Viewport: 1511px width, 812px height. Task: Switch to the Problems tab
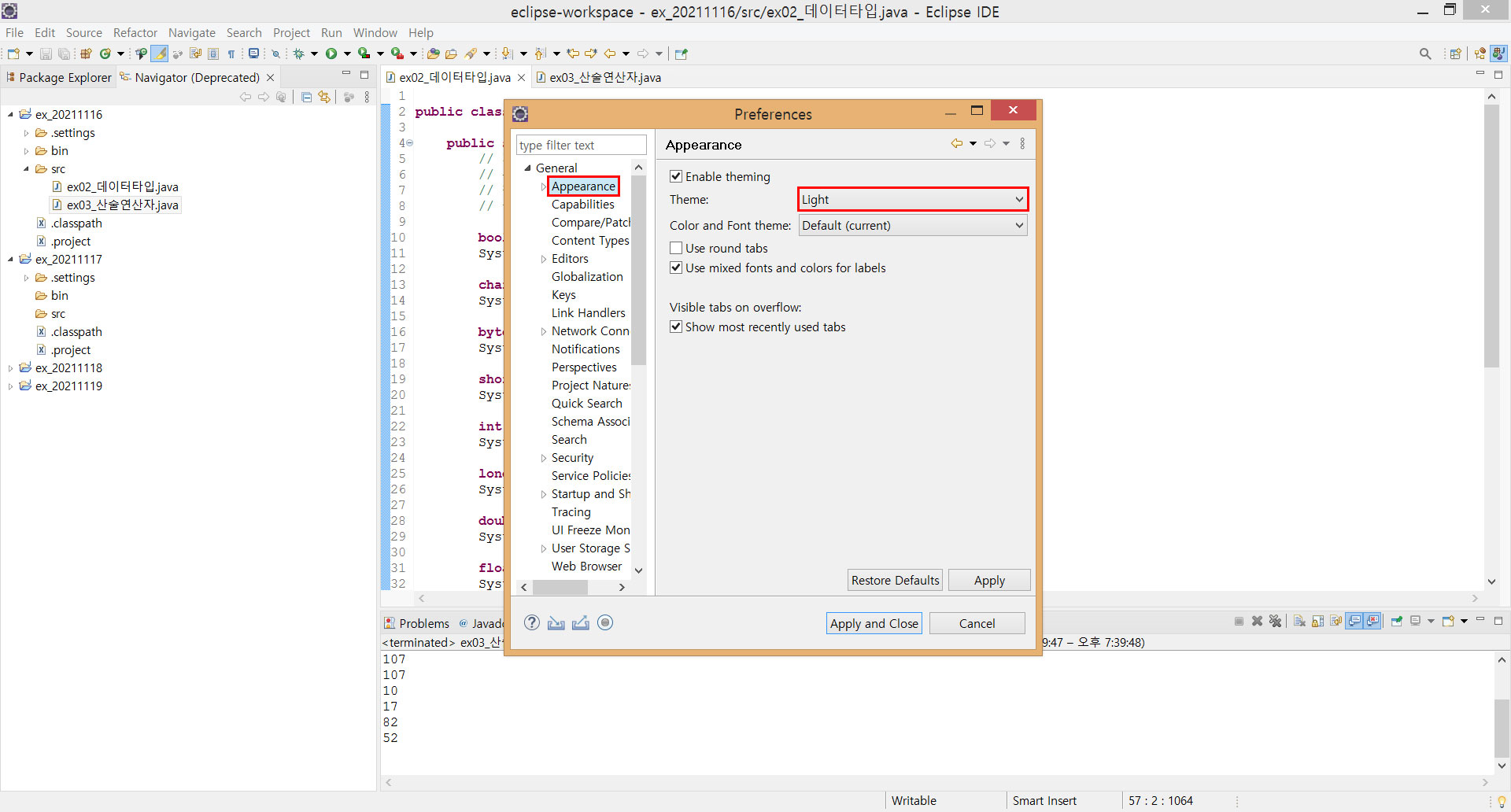(417, 623)
